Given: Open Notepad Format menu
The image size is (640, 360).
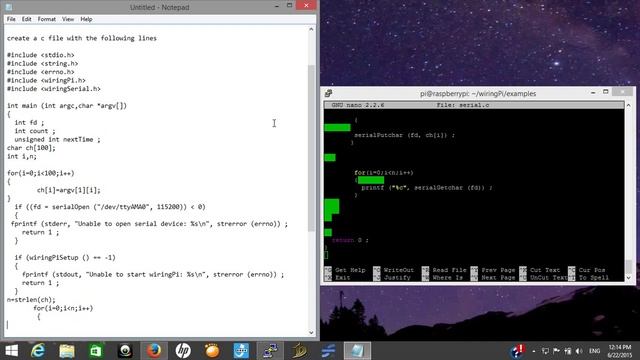Looking at the screenshot, I should tap(47, 19).
